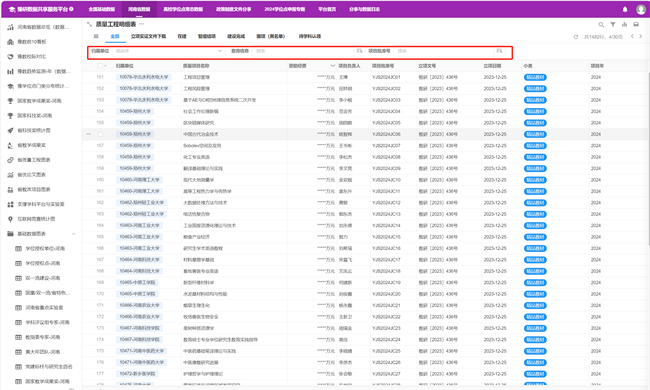650x390 pixels.
Task: Switch to the 撤项(黑名单) tab
Action: [271, 36]
